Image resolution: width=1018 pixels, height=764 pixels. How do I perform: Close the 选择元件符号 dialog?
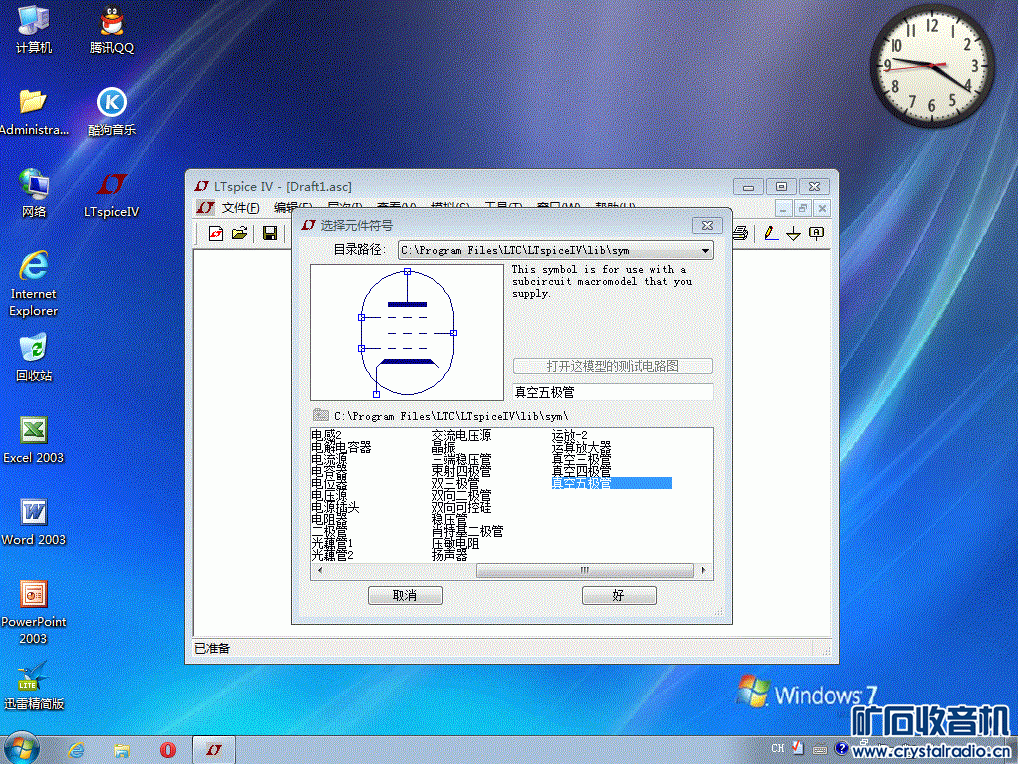pos(707,225)
